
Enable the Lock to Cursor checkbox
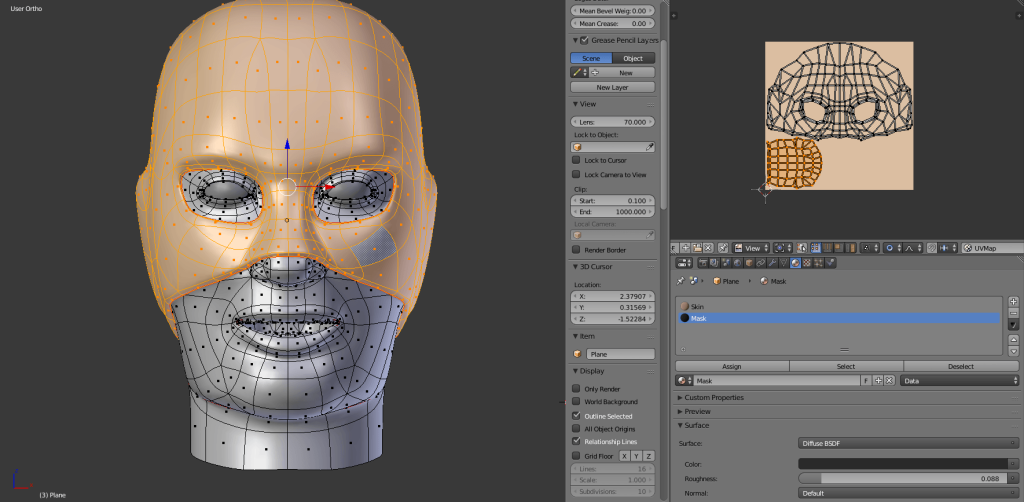576,160
